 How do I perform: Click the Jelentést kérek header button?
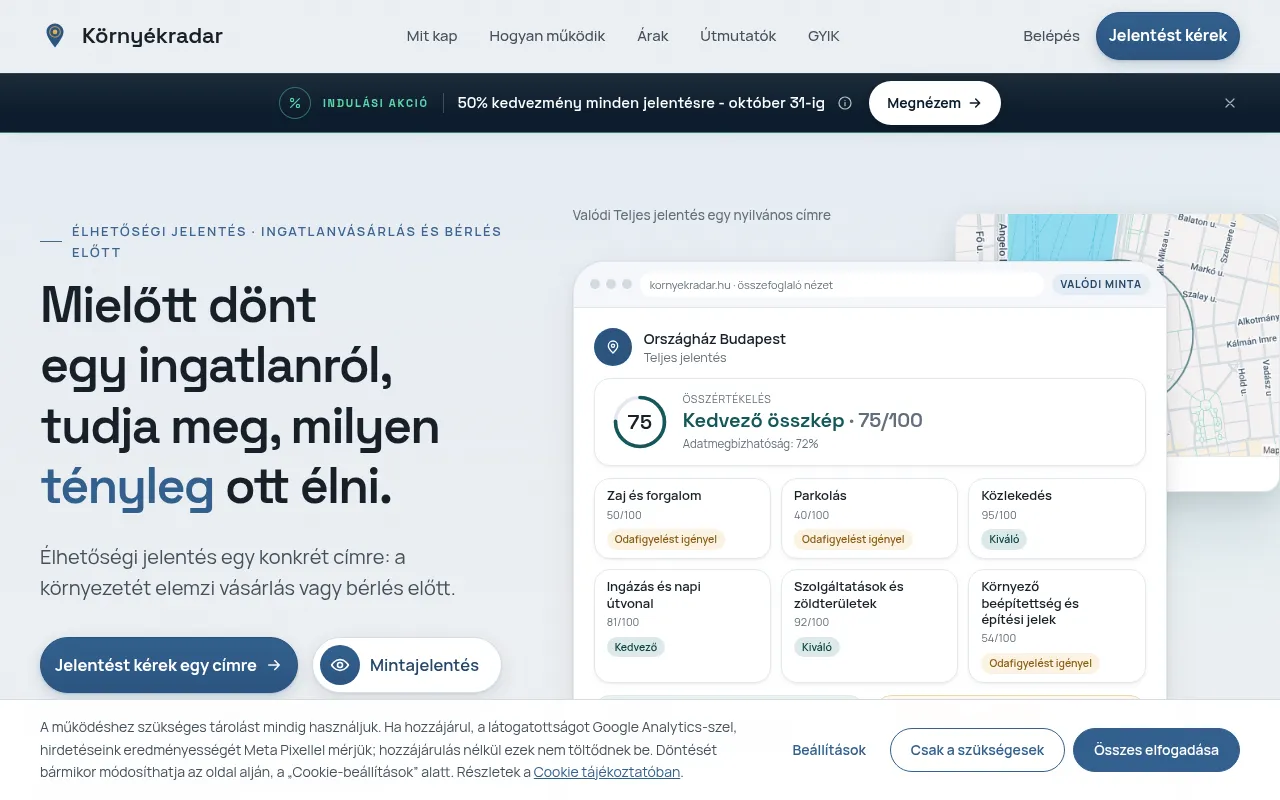click(x=1168, y=36)
